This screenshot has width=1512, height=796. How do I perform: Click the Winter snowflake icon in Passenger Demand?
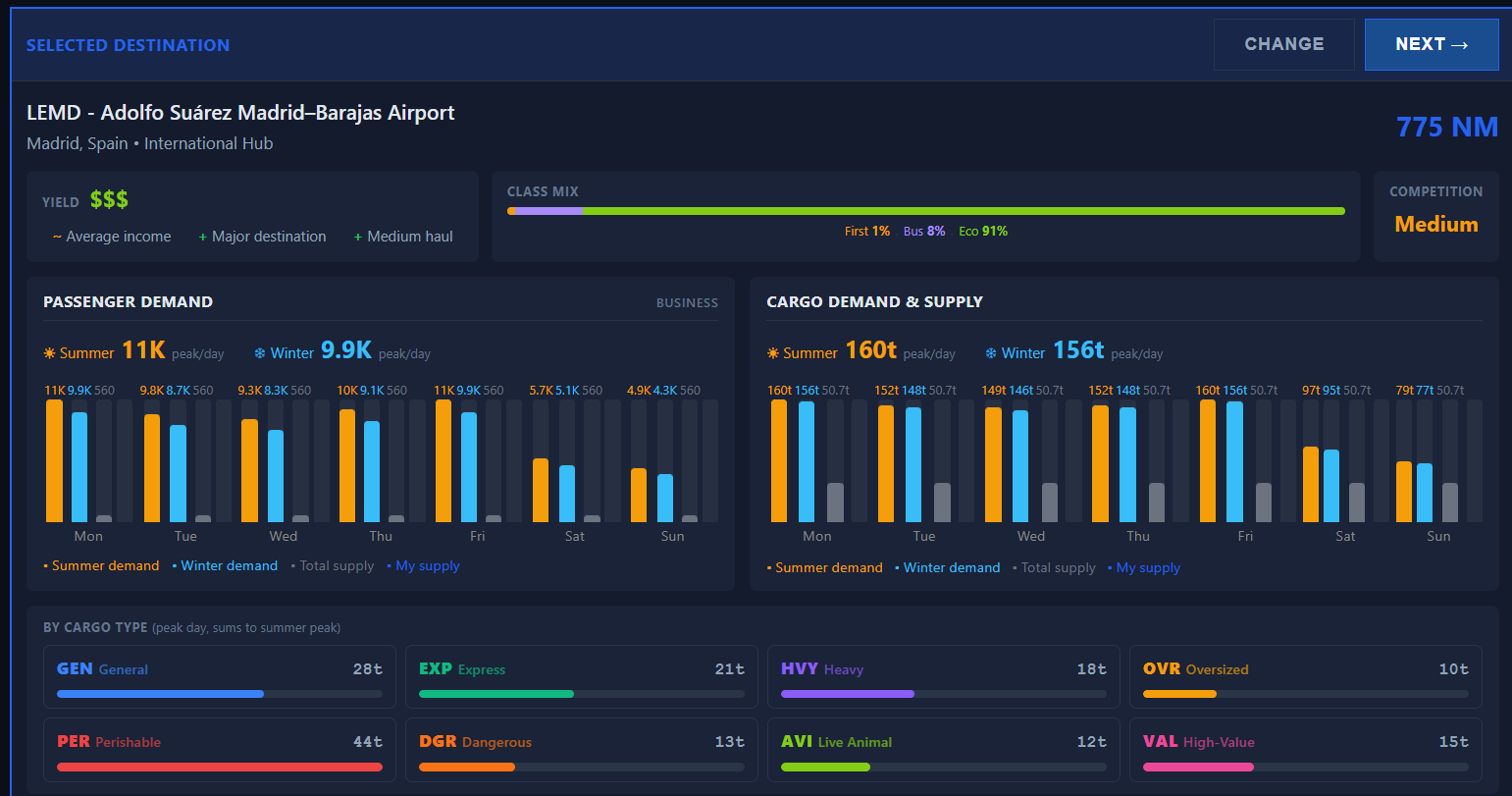click(x=260, y=353)
